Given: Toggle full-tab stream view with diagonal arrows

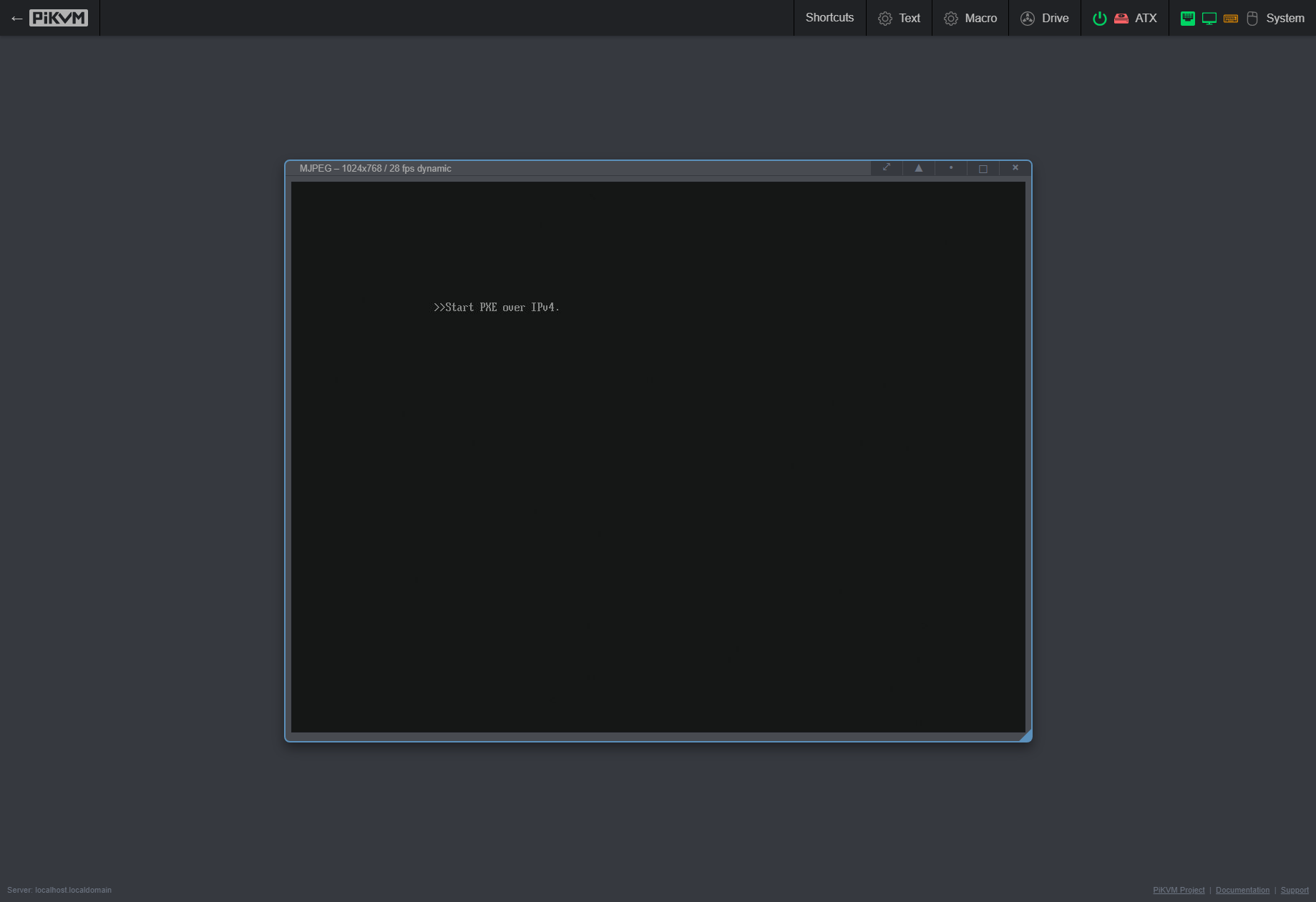Looking at the screenshot, I should pos(887,167).
